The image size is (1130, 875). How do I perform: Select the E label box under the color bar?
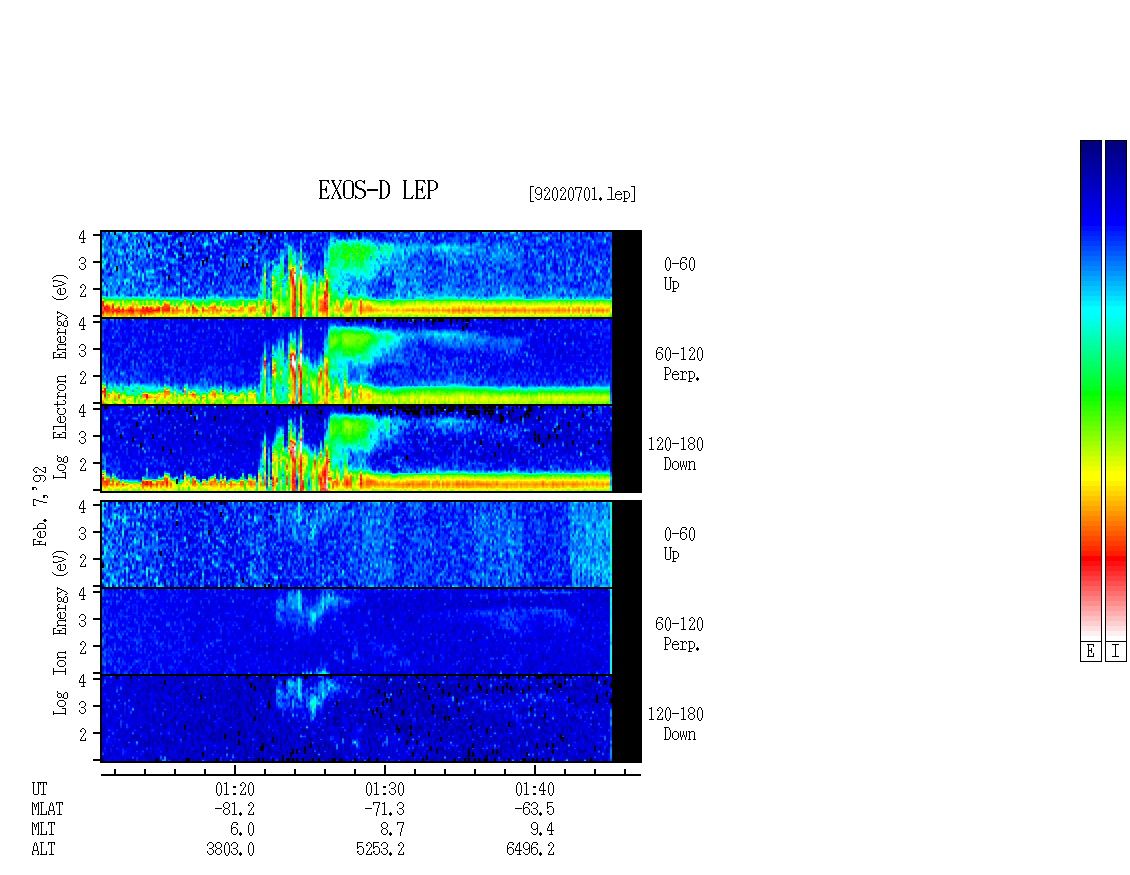coord(1090,652)
